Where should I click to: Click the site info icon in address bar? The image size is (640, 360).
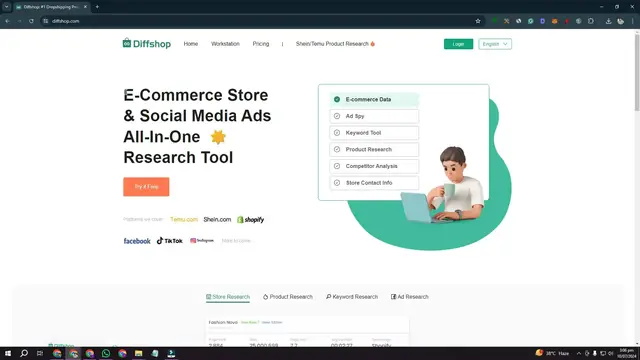point(46,21)
